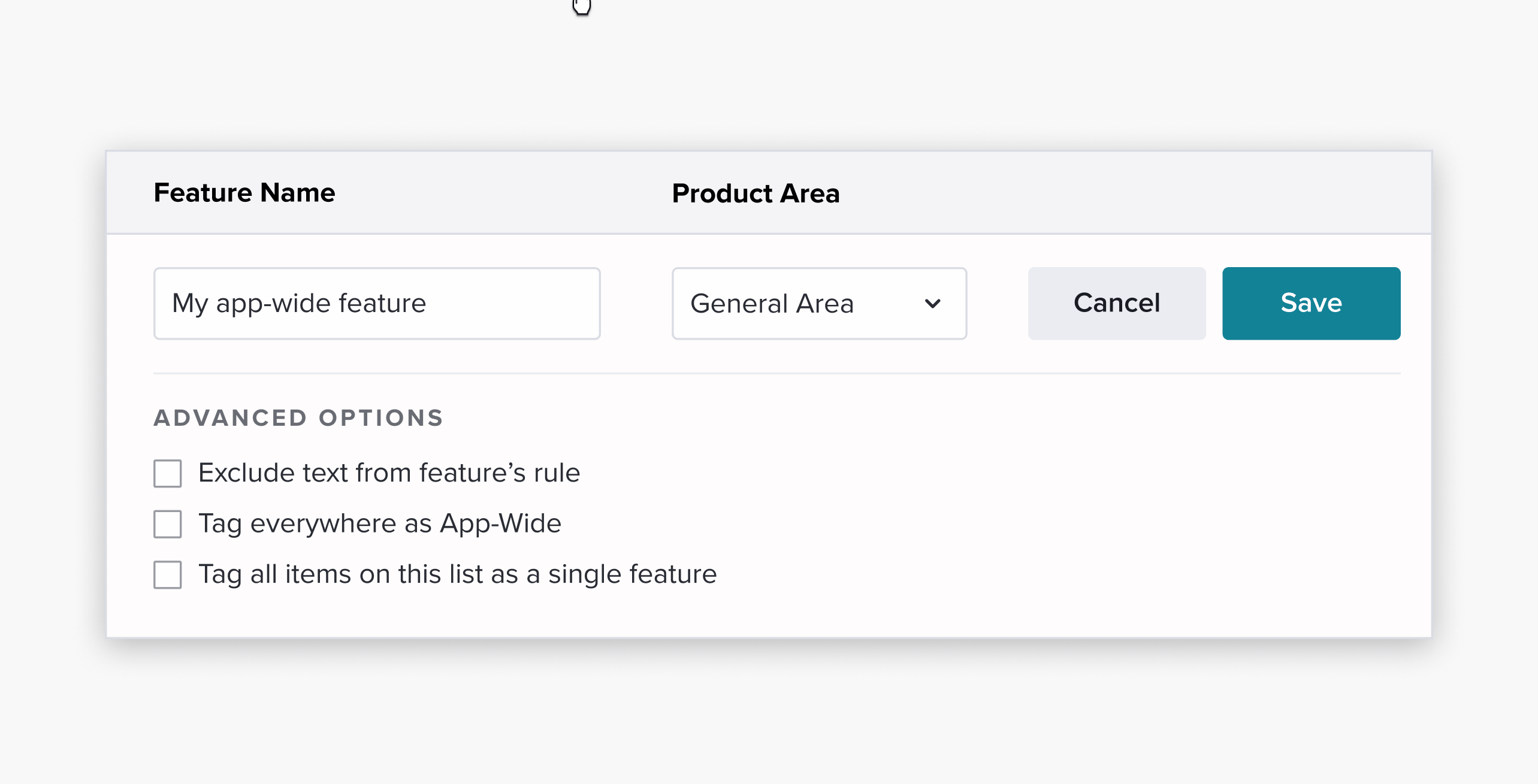Tick Tag all items as single feature checkbox

point(168,574)
